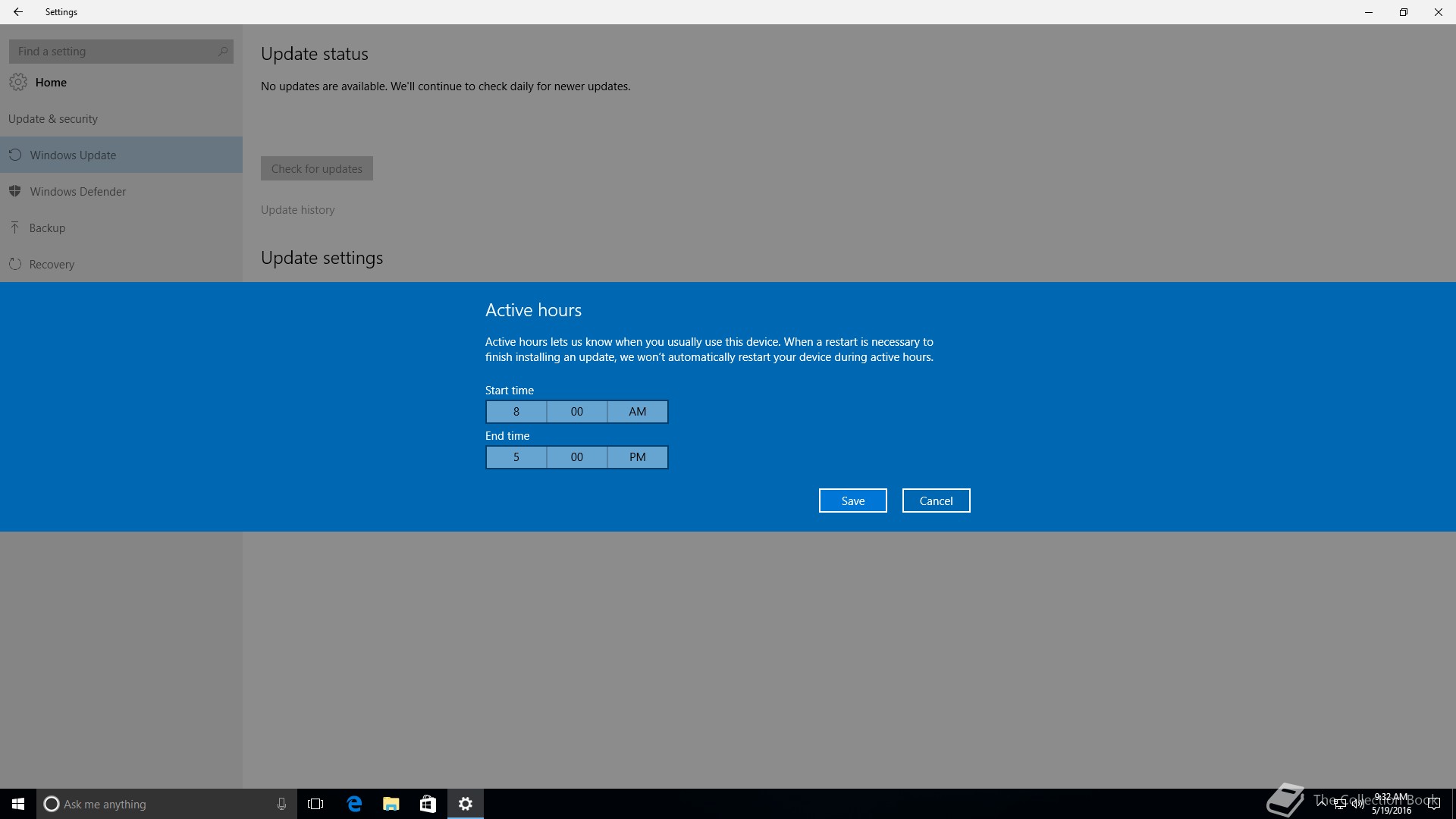Click the microphone icon in search box
1456x819 pixels.
pos(281,804)
